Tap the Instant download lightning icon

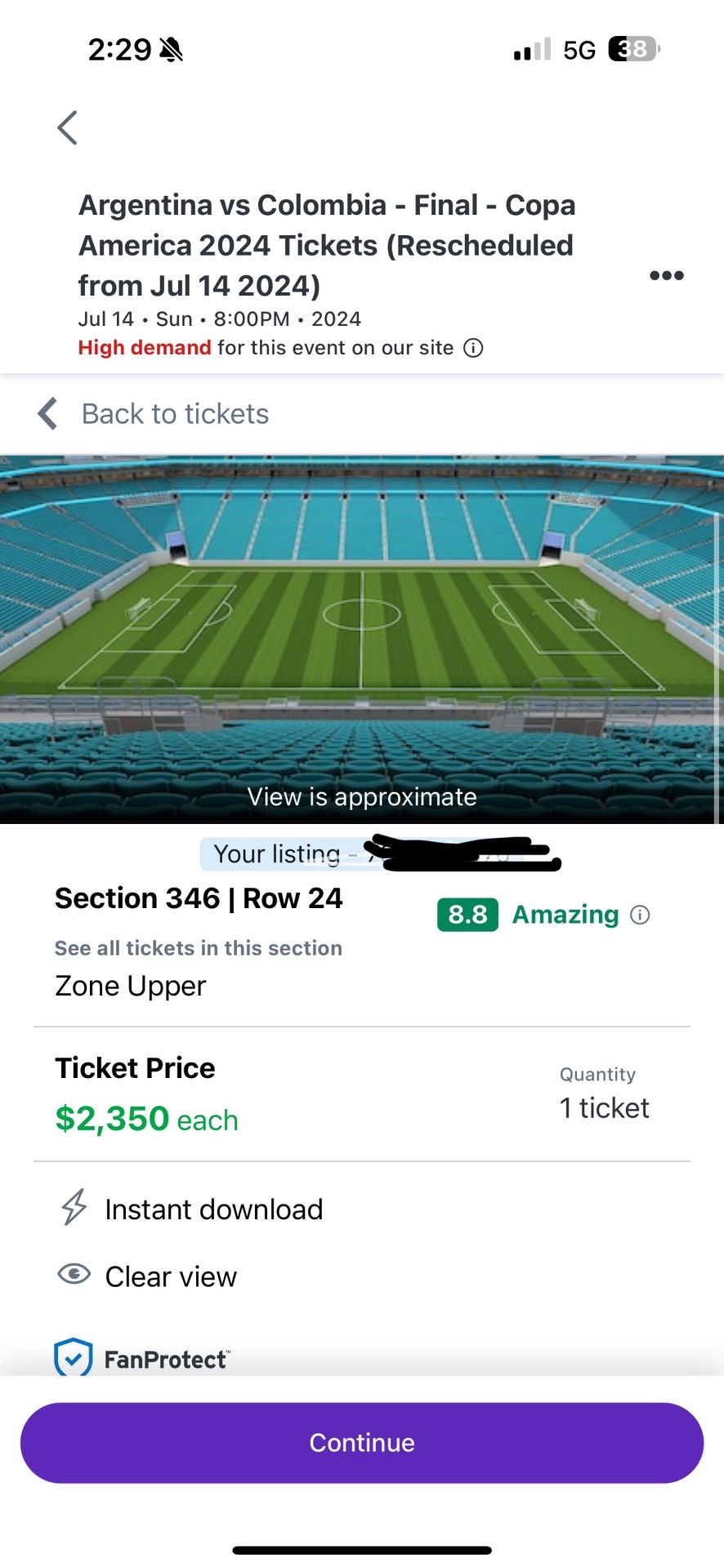coord(74,1207)
